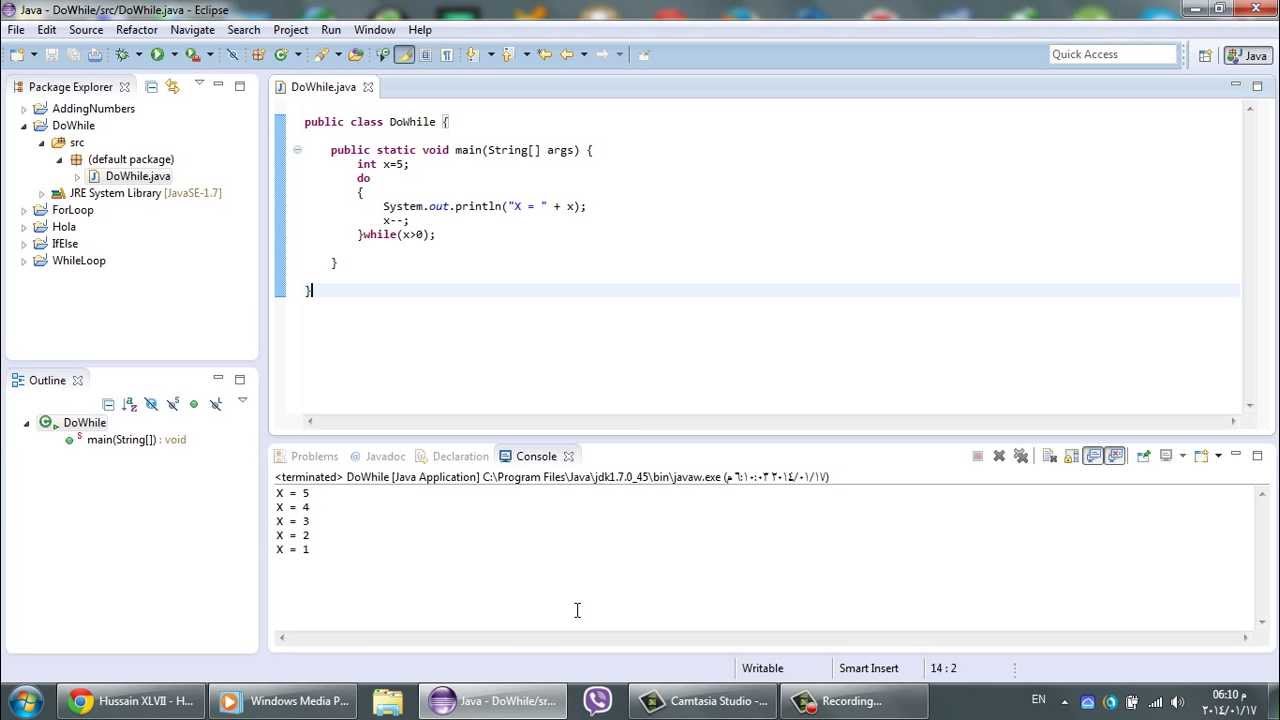This screenshot has width=1280, height=720.
Task: Click the Open Type toolbar icon
Action: (x=356, y=55)
